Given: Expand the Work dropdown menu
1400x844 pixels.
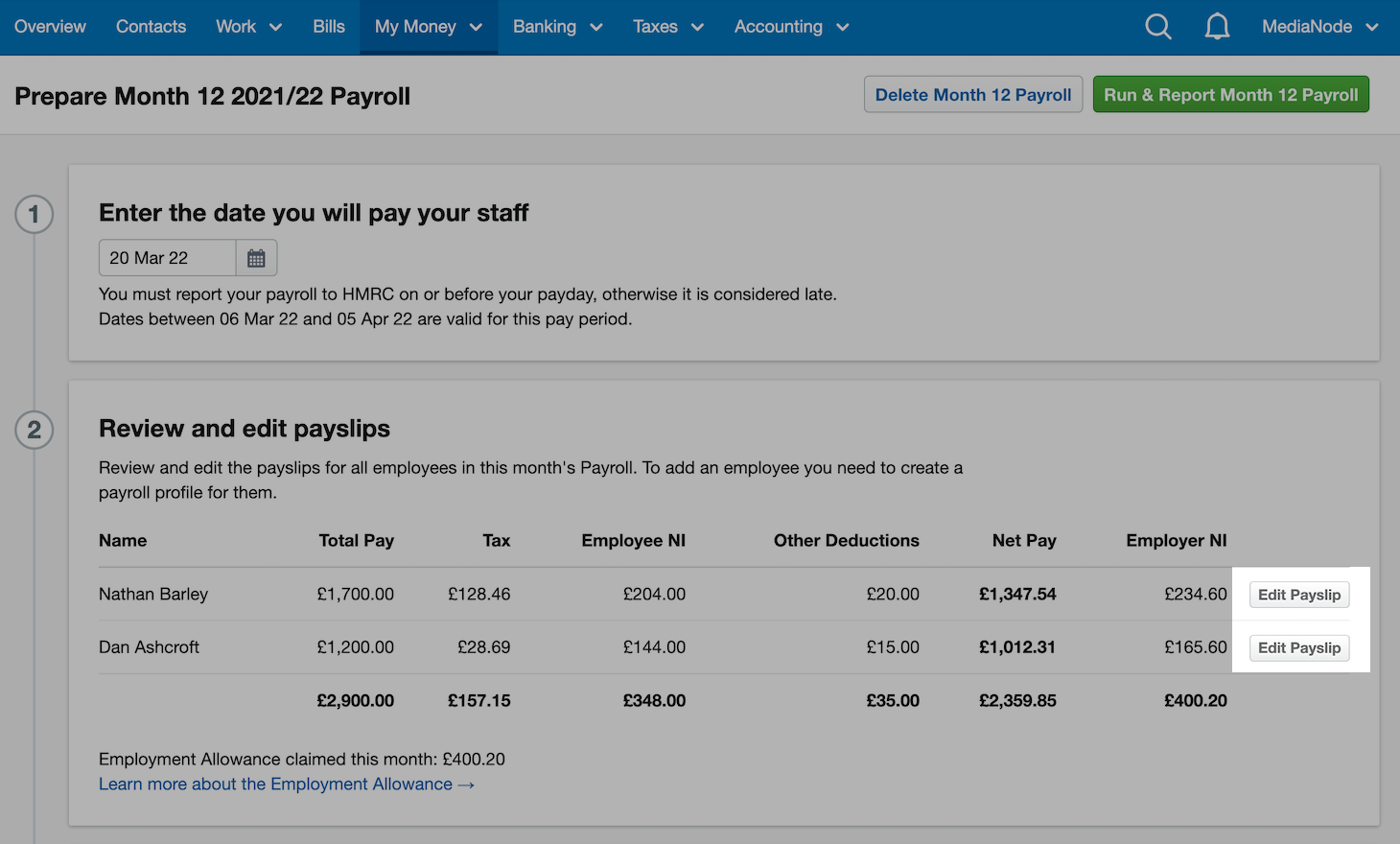Looking at the screenshot, I should (x=248, y=27).
